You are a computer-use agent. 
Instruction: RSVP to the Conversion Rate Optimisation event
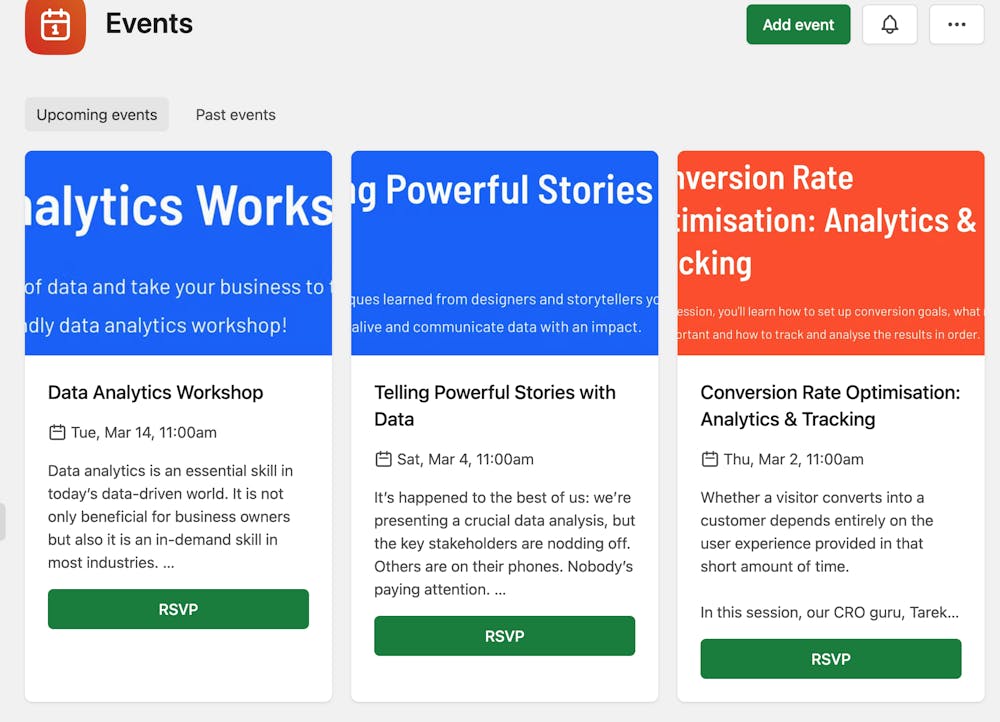tap(830, 659)
